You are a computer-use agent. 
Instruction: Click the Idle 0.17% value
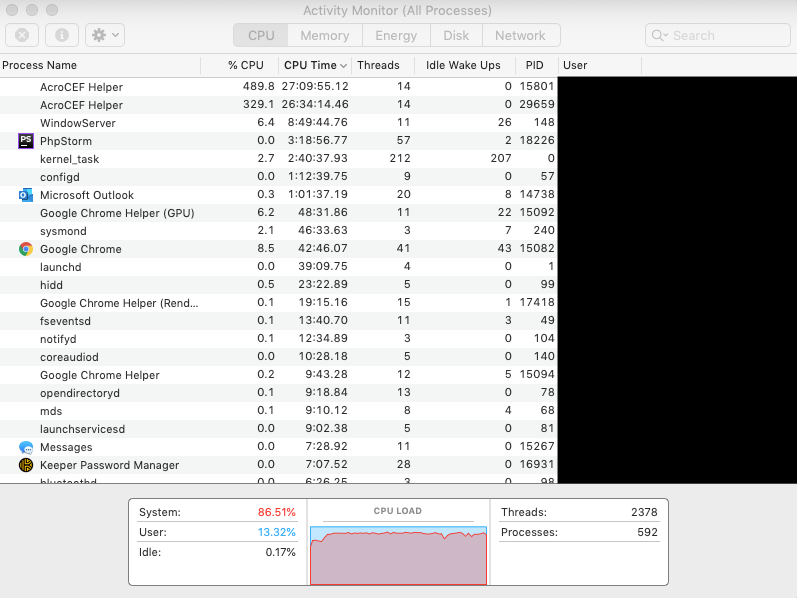tap(281, 552)
